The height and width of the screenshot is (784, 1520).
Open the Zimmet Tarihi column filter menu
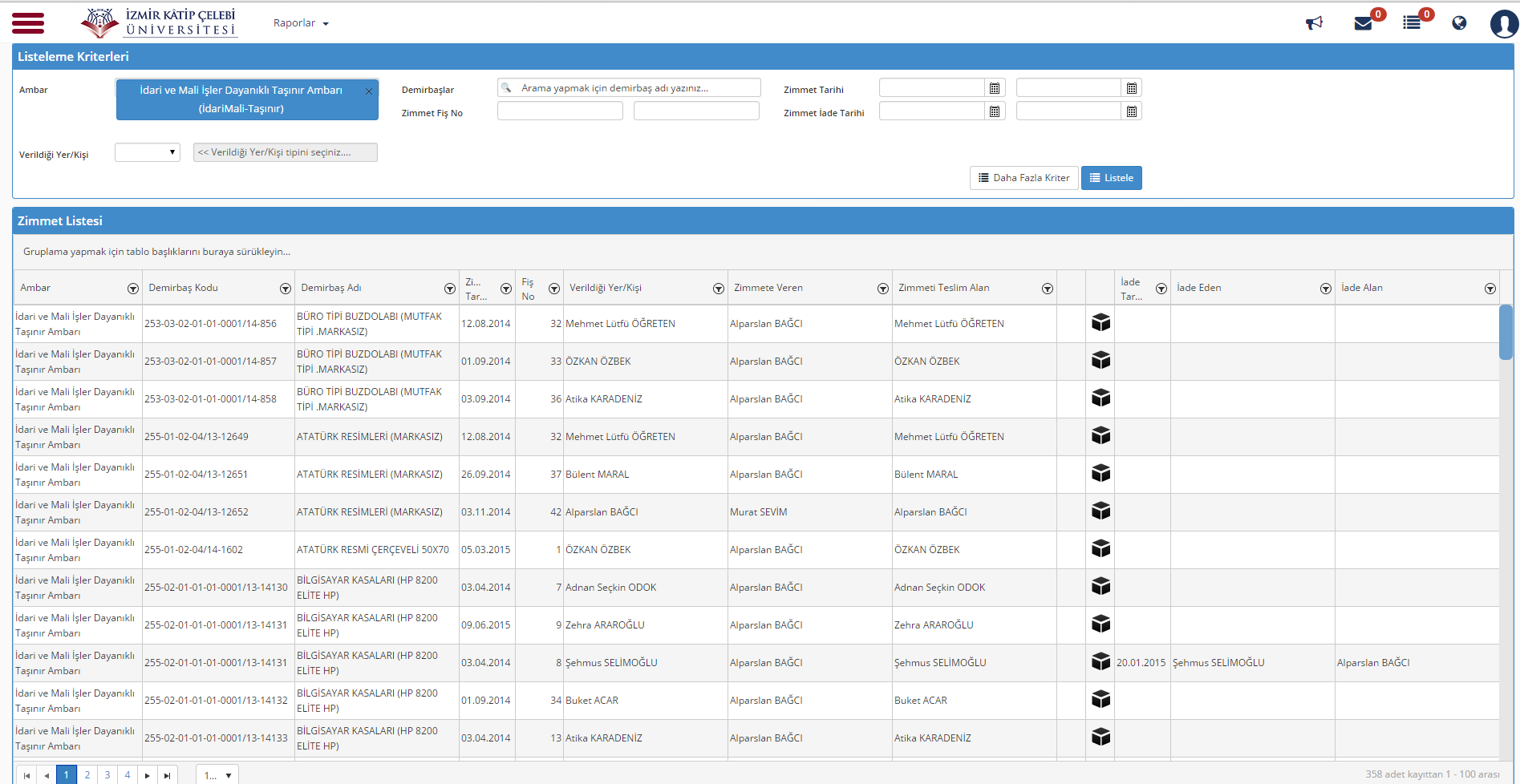click(506, 289)
